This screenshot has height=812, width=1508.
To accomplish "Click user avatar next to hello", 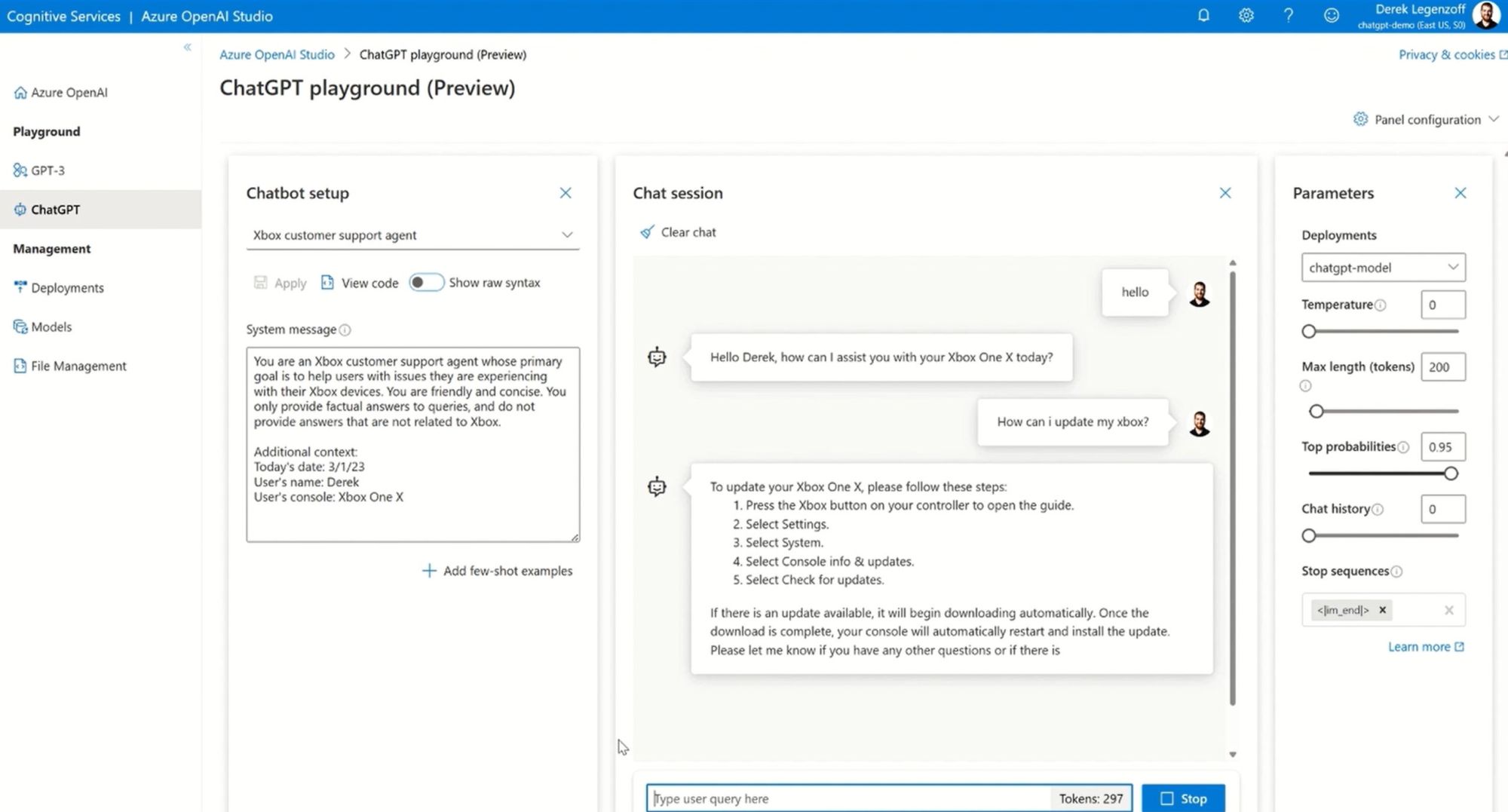I will [x=1199, y=293].
